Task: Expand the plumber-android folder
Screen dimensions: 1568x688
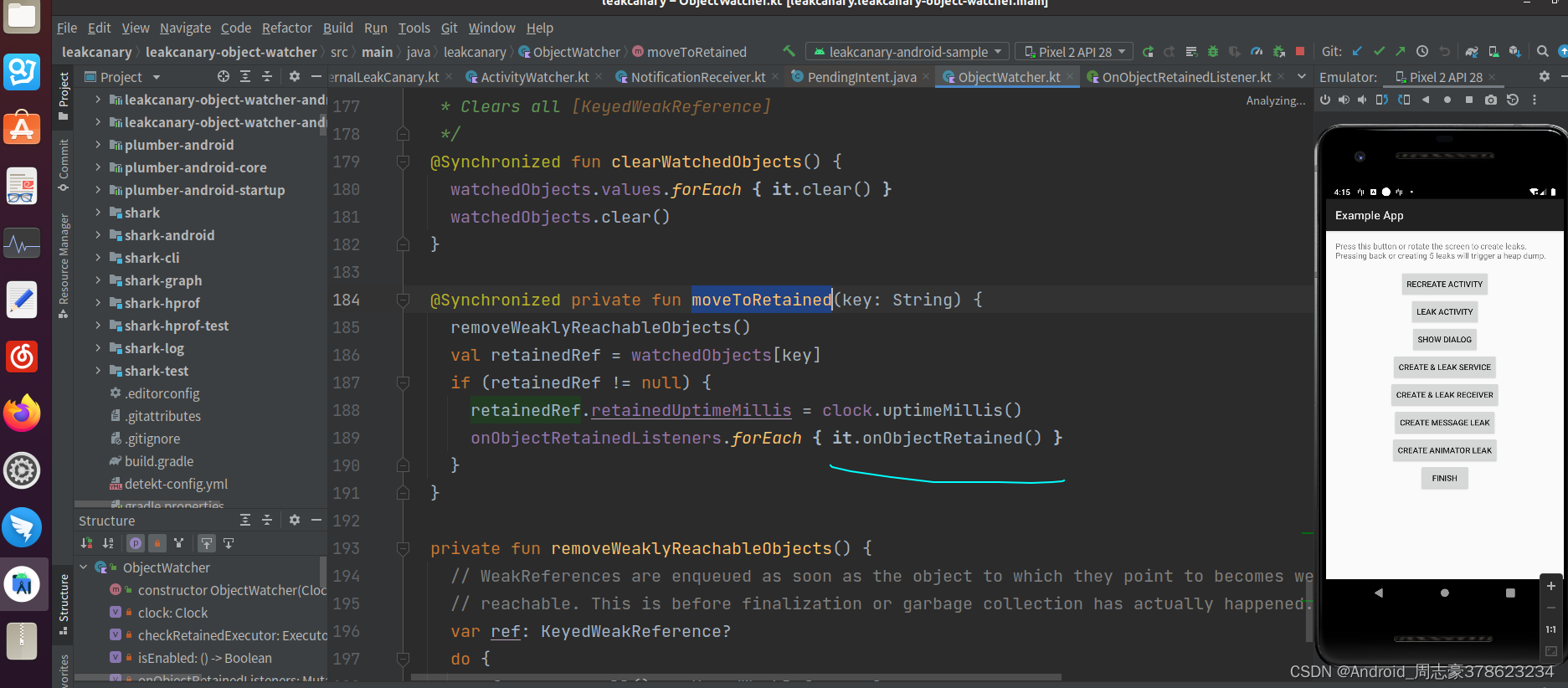Action: click(98, 145)
